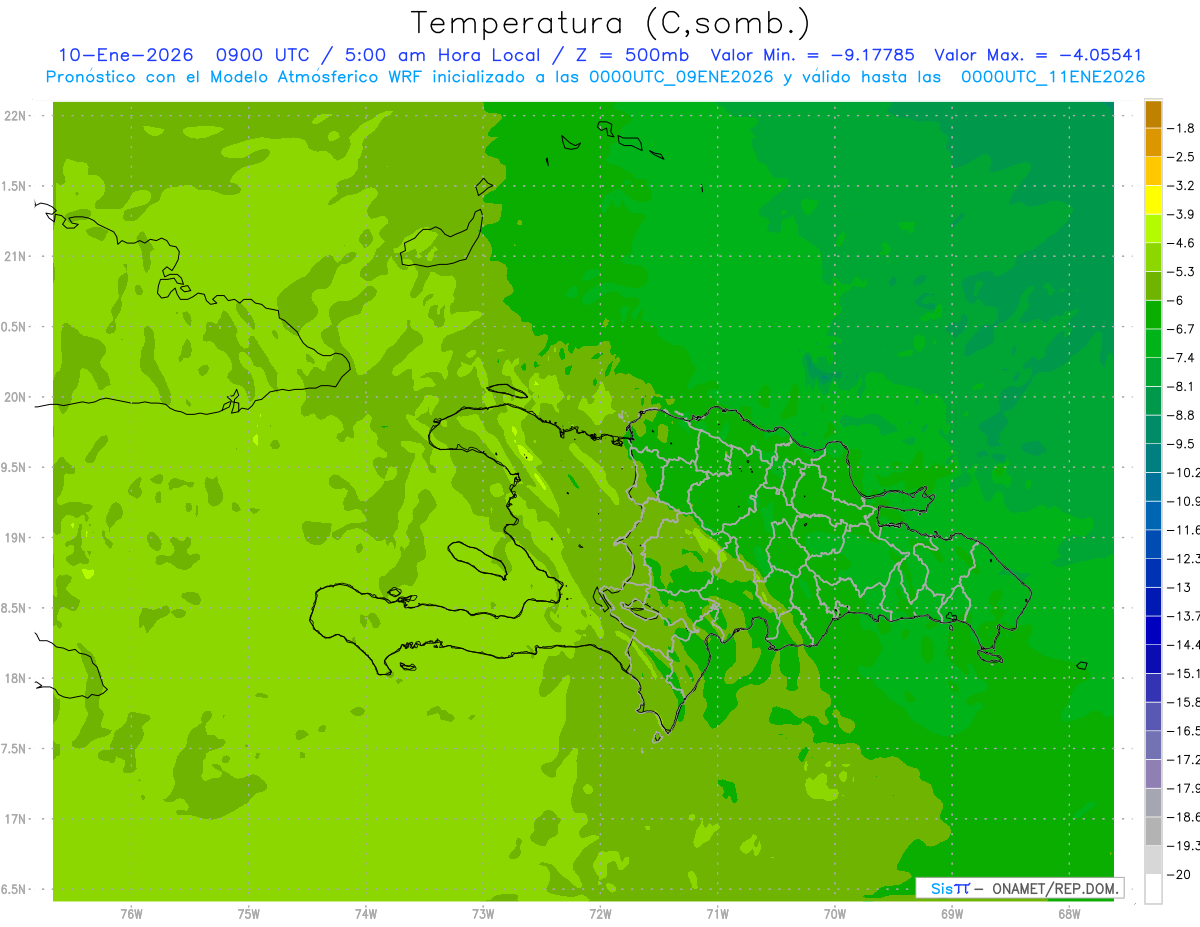Click the lime swatch between -3.9 and -4.6
Image resolution: width=1200 pixels, height=927 pixels.
(1153, 229)
